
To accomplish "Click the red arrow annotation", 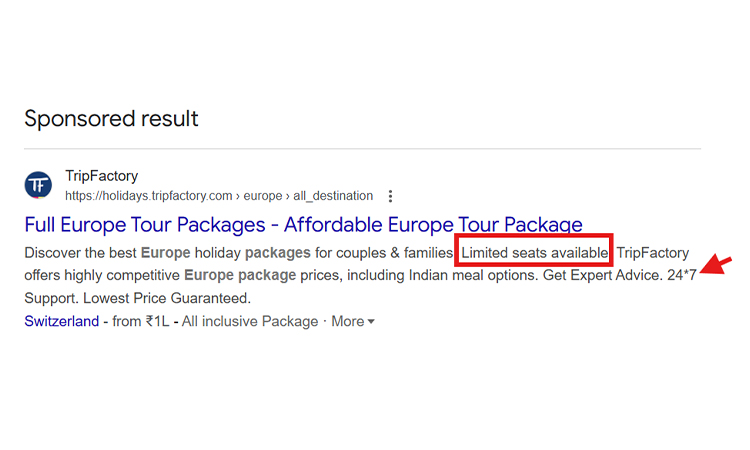I will [x=717, y=265].
